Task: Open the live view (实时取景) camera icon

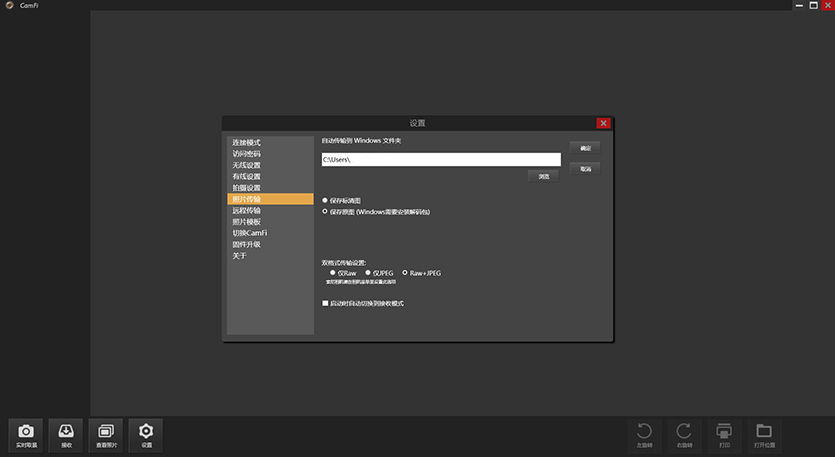Action: [27, 433]
